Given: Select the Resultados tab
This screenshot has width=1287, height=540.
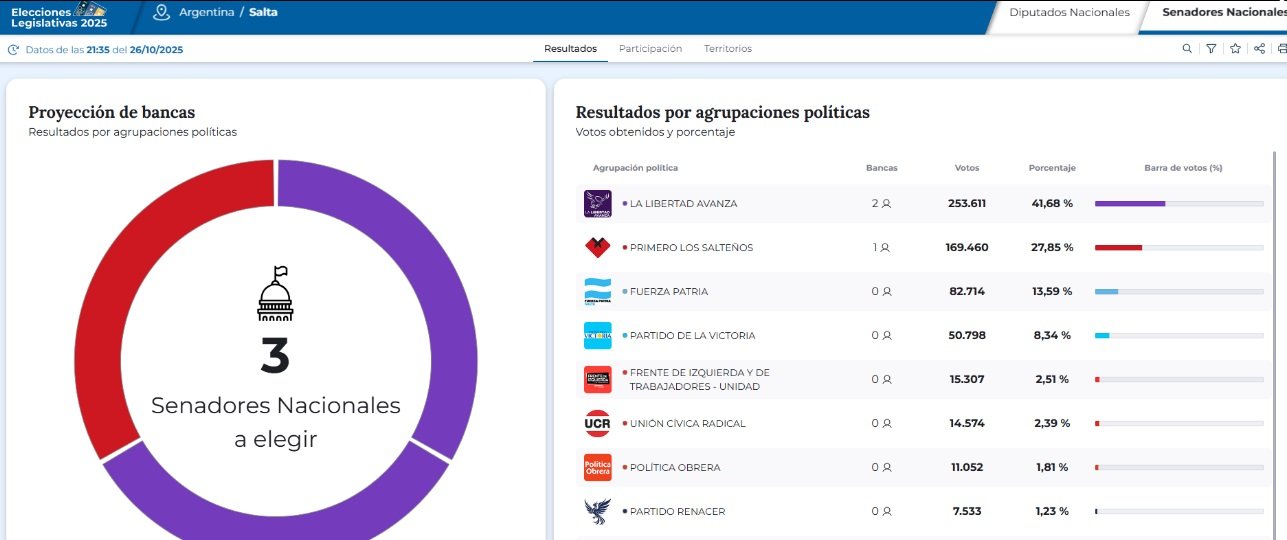Looking at the screenshot, I should pyautogui.click(x=570, y=49).
